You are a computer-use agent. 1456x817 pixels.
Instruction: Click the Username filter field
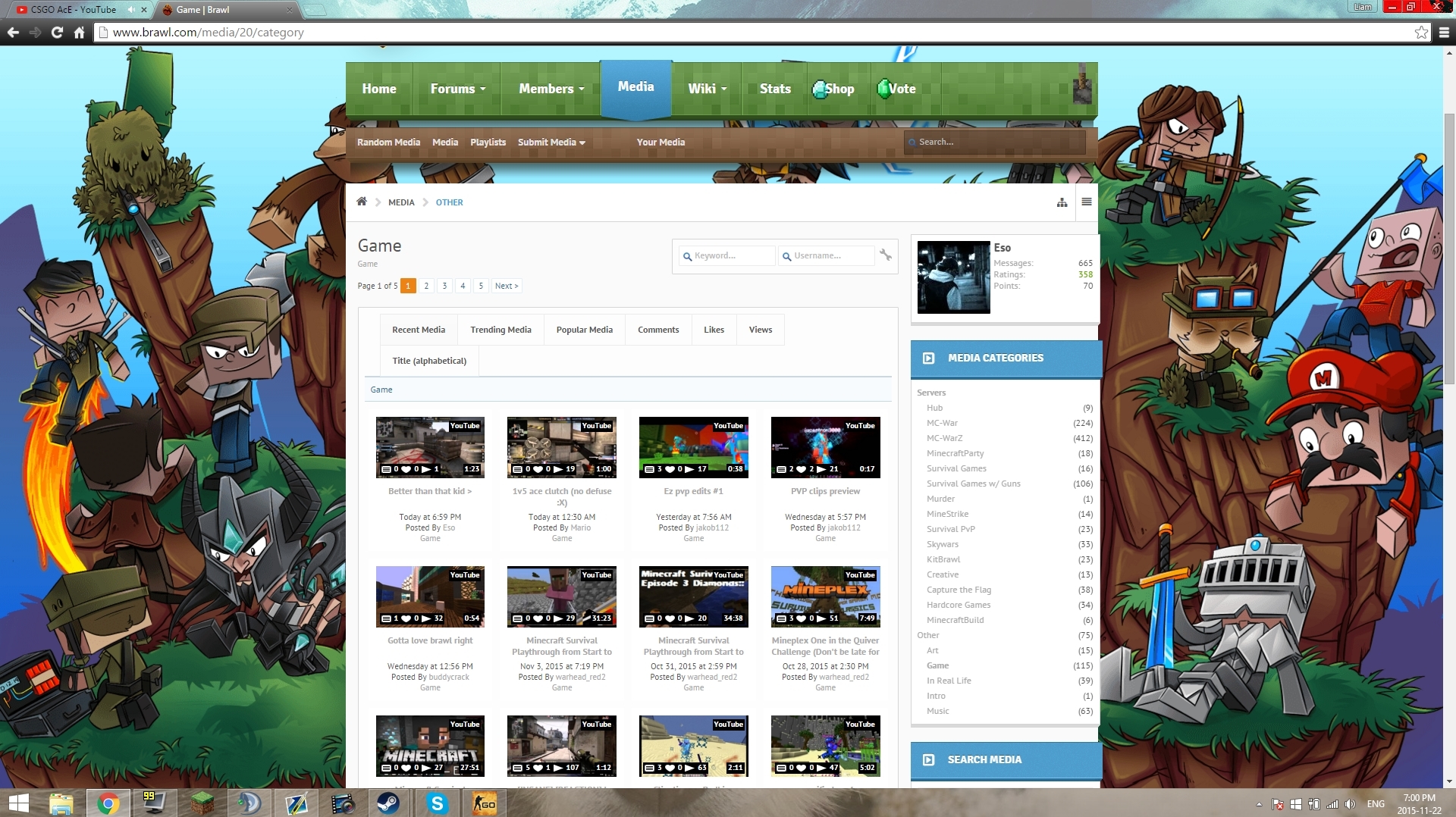click(x=827, y=255)
